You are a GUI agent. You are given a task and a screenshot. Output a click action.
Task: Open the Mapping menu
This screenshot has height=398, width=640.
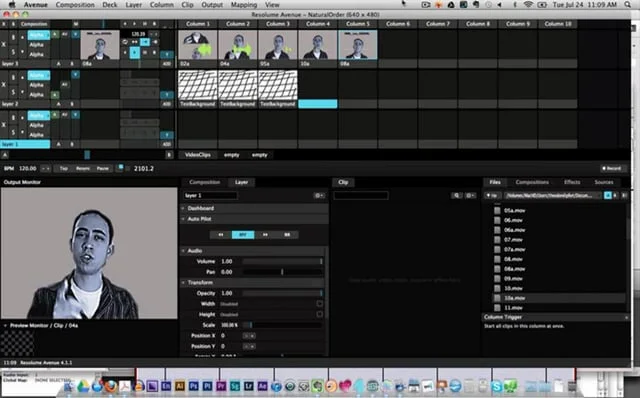[x=244, y=5]
